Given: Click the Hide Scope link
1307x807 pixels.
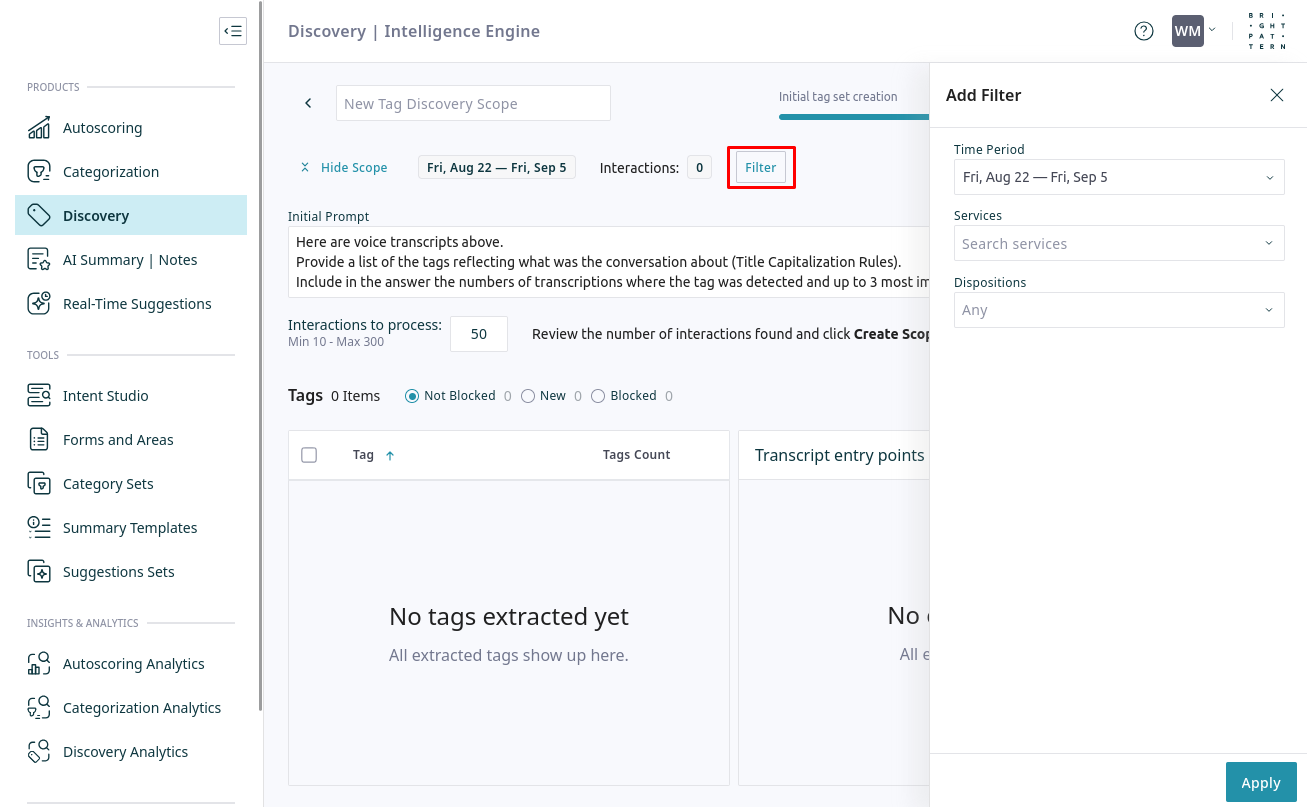Looking at the screenshot, I should pos(353,168).
